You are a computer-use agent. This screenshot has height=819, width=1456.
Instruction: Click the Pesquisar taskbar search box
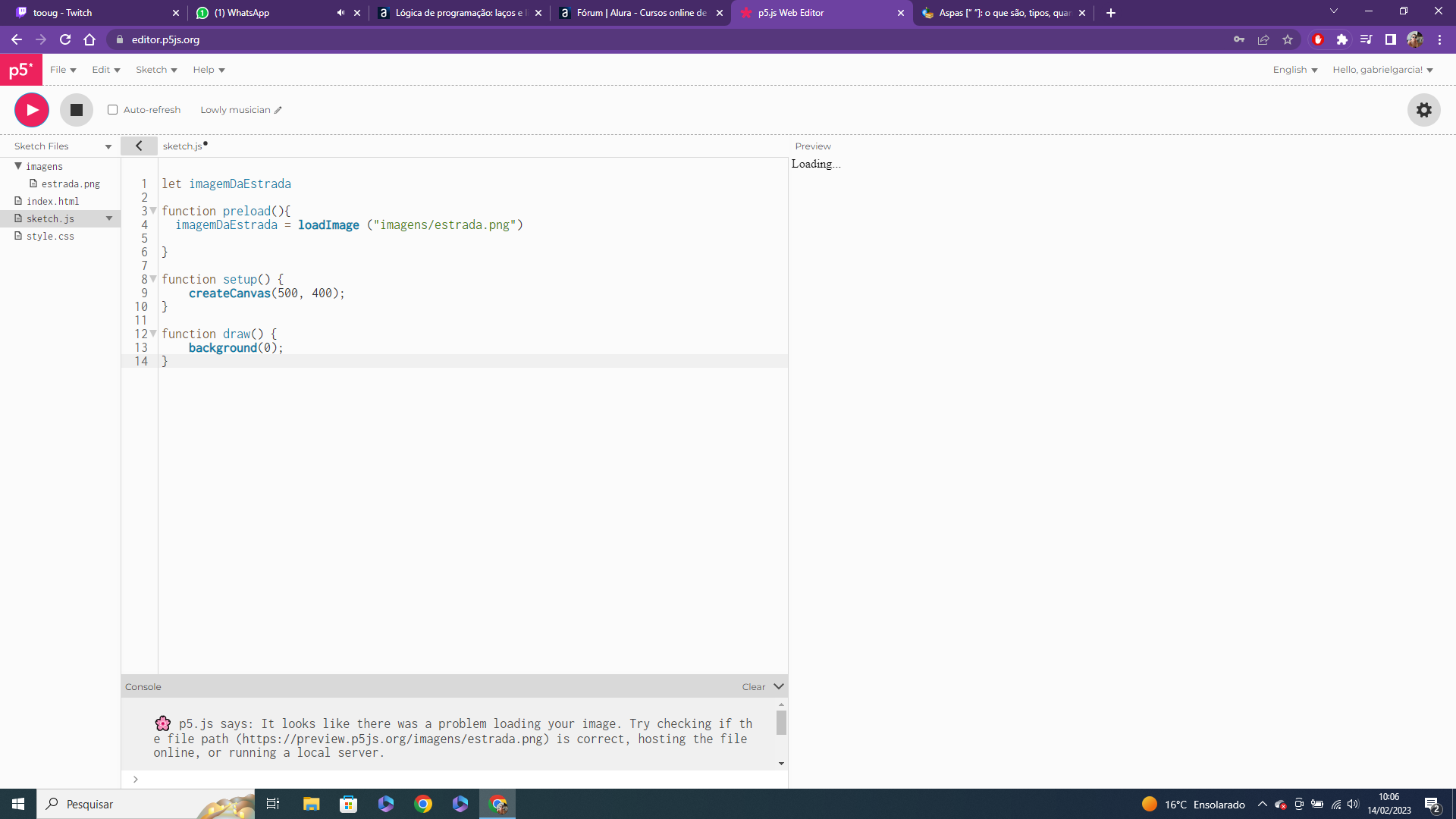coord(146,804)
